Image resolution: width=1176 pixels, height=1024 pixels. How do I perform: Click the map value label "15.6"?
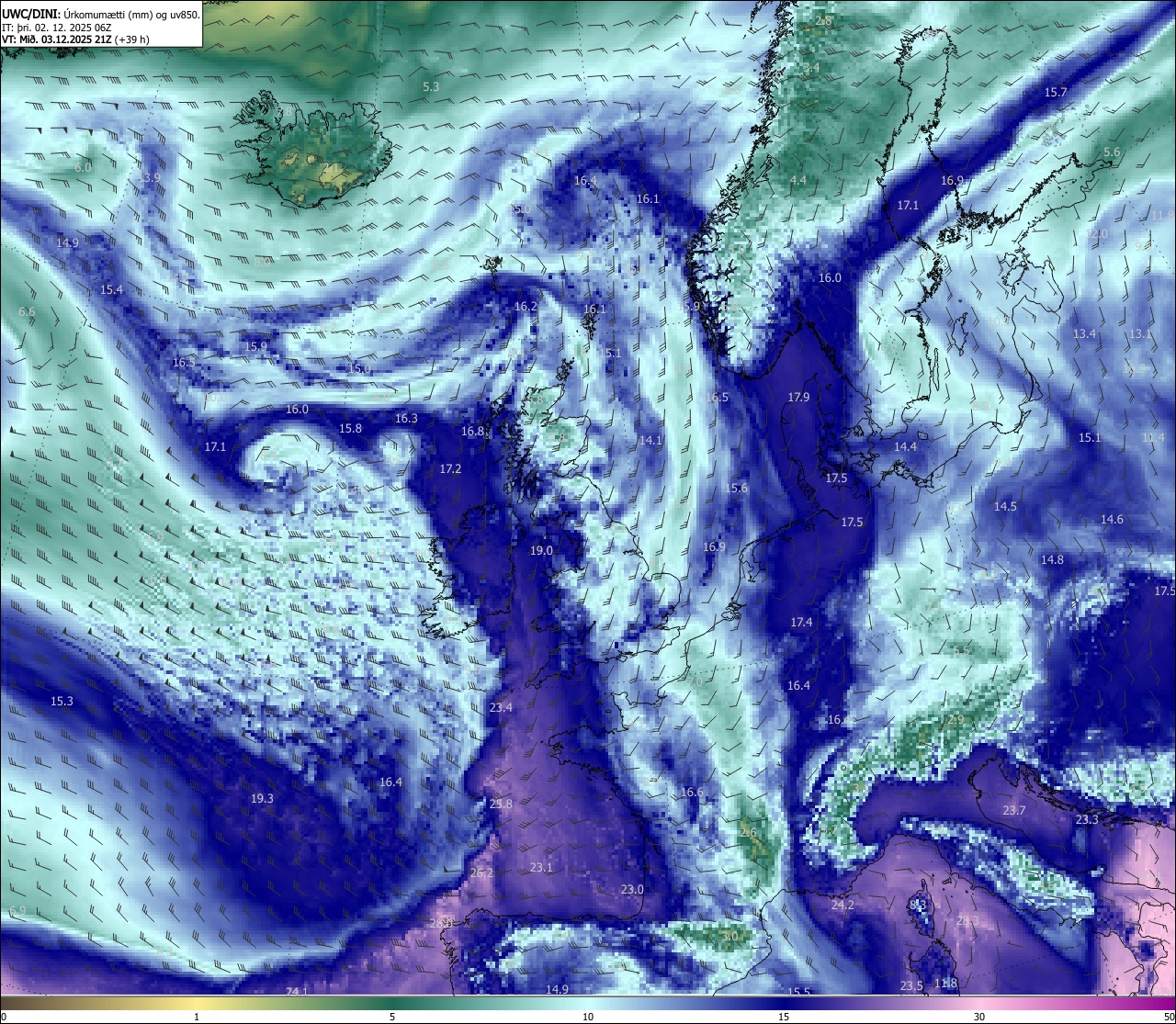click(736, 489)
